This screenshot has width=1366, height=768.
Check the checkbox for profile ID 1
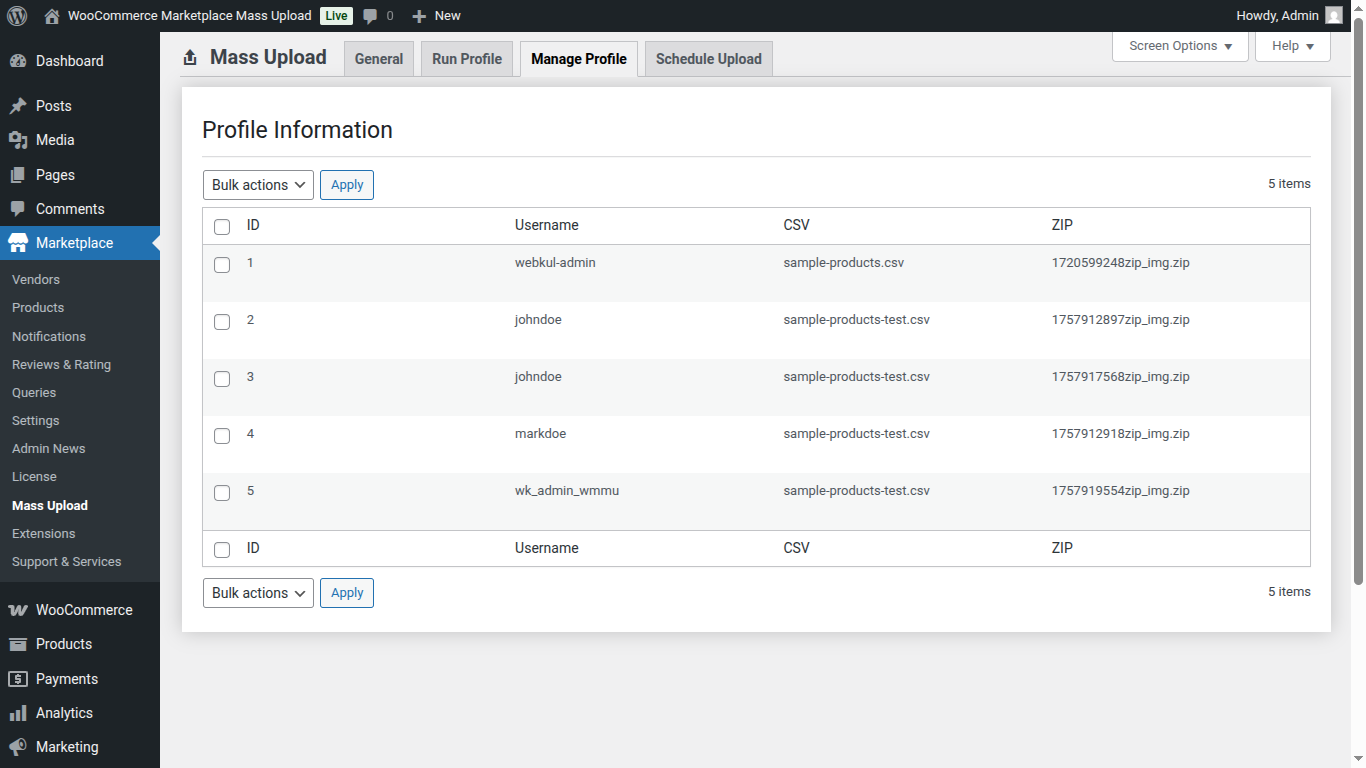tap(221, 265)
